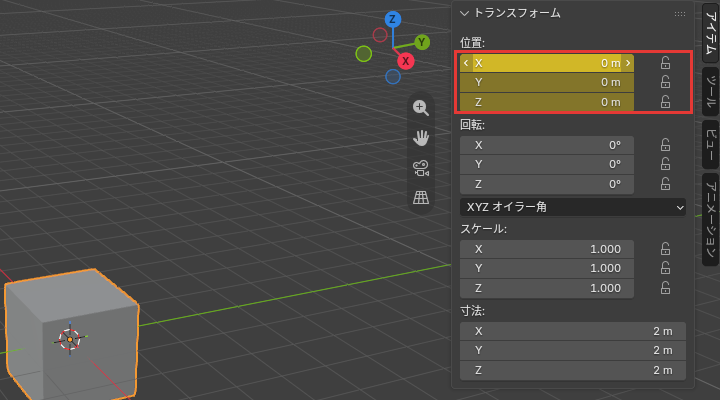Lock the location Z value

[665, 101]
